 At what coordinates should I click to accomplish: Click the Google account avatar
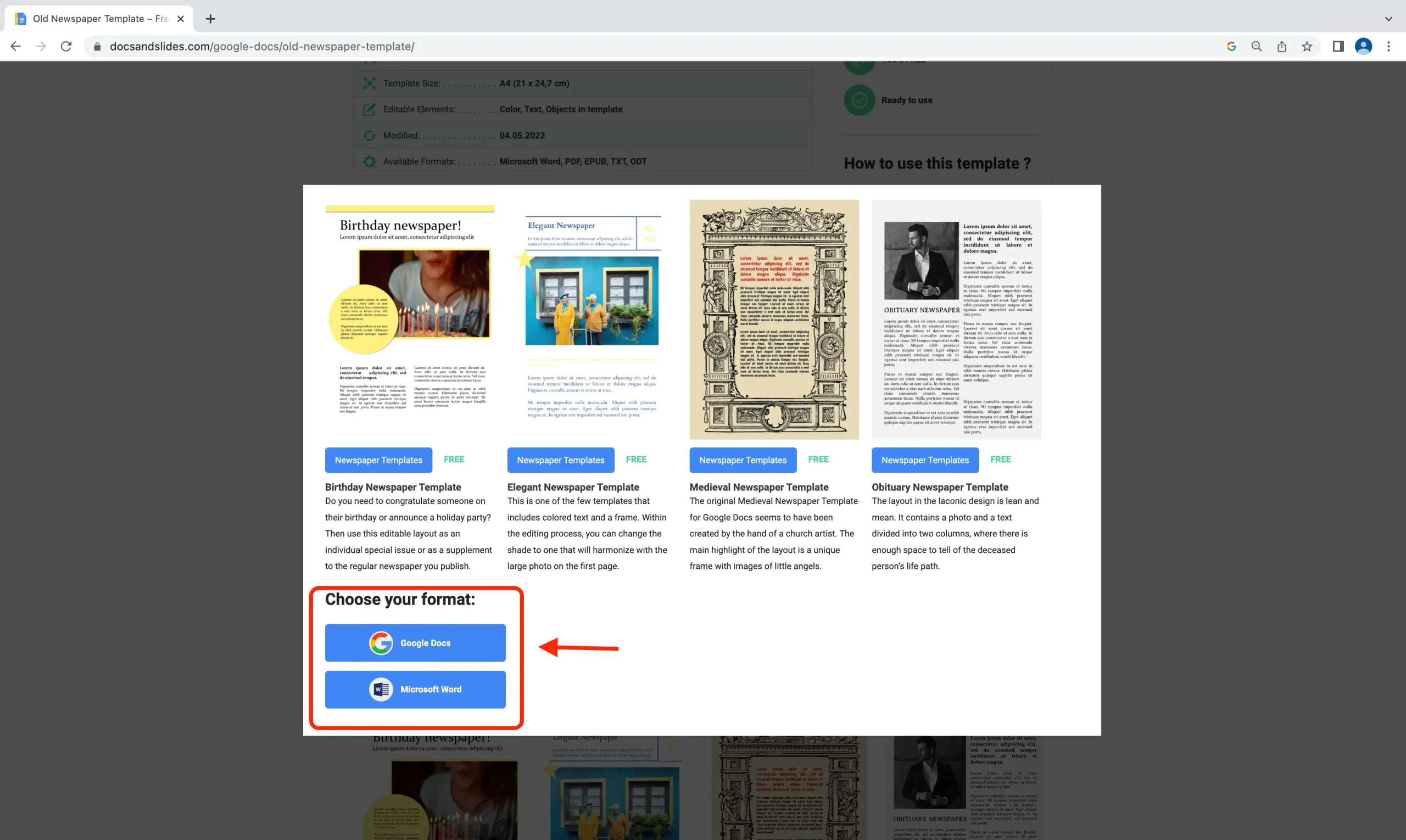[1363, 47]
